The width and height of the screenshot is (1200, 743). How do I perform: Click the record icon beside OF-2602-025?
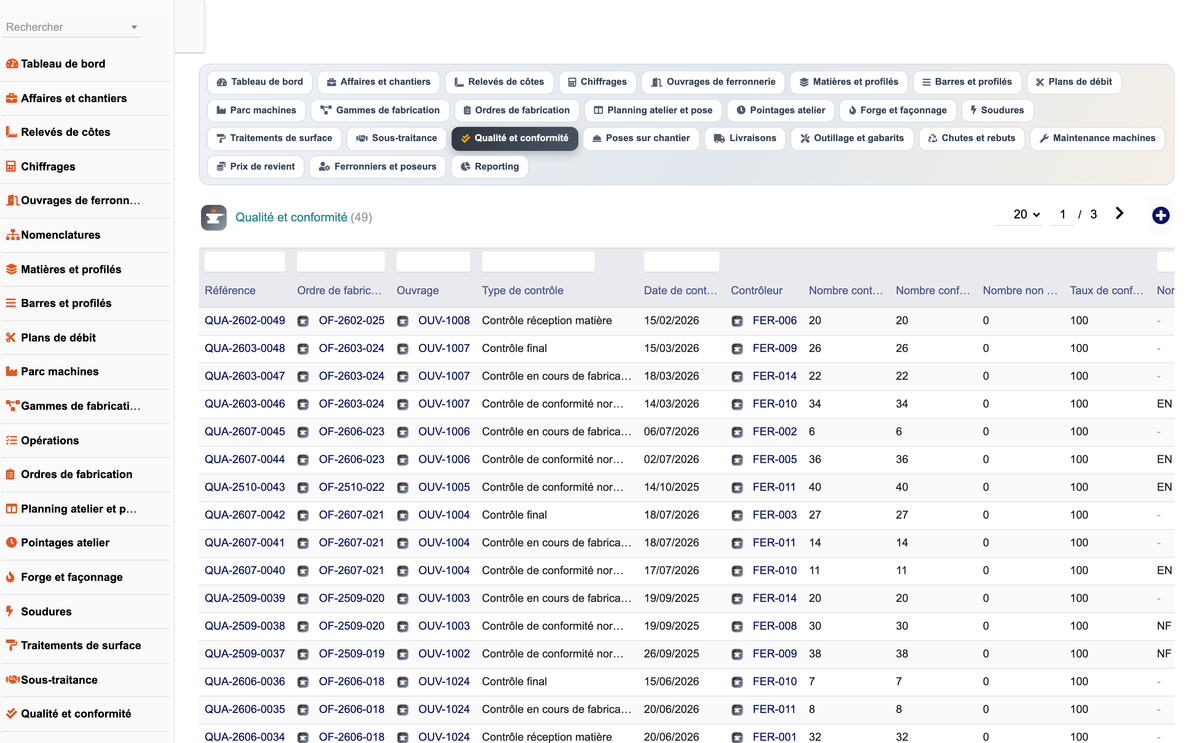[x=303, y=321]
